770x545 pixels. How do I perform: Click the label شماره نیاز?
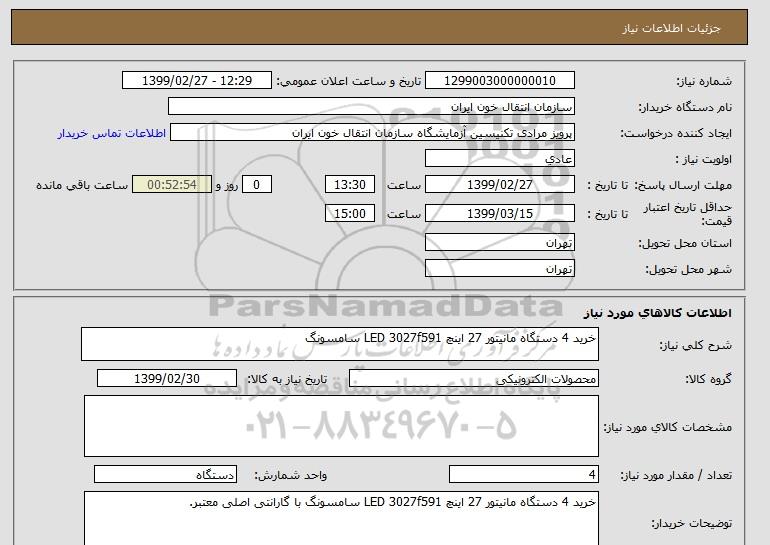[704, 81]
